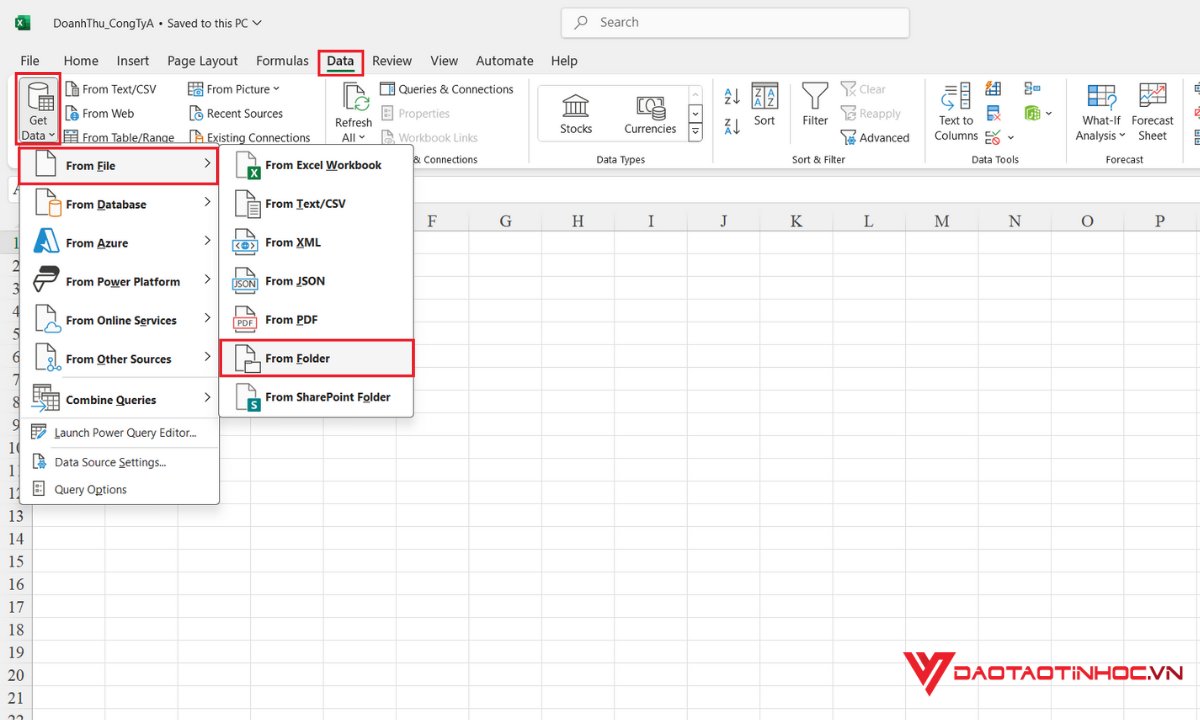The height and width of the screenshot is (720, 1200).
Task: Switch to the Page Layout tab
Action: 203,61
